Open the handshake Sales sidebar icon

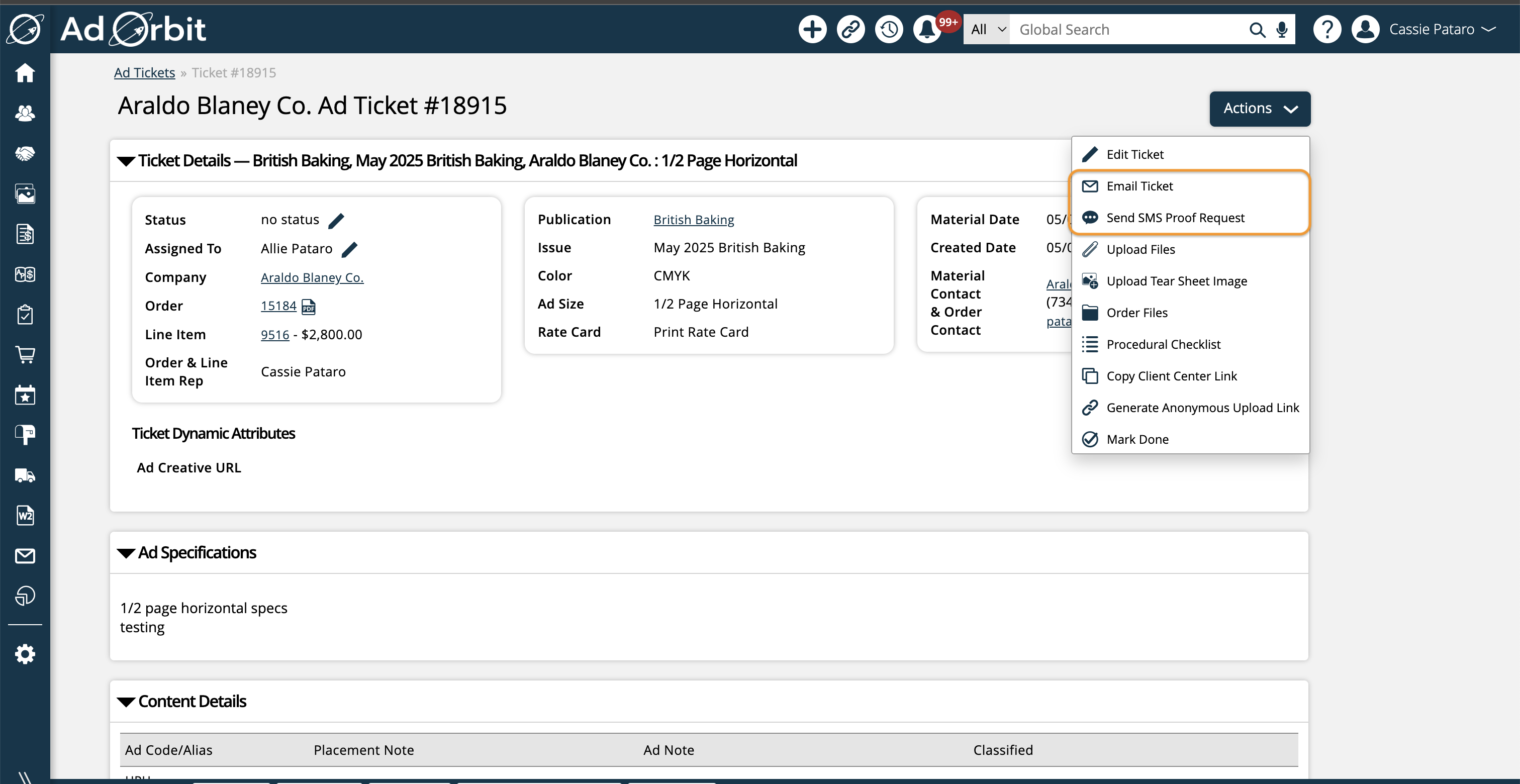(x=25, y=153)
